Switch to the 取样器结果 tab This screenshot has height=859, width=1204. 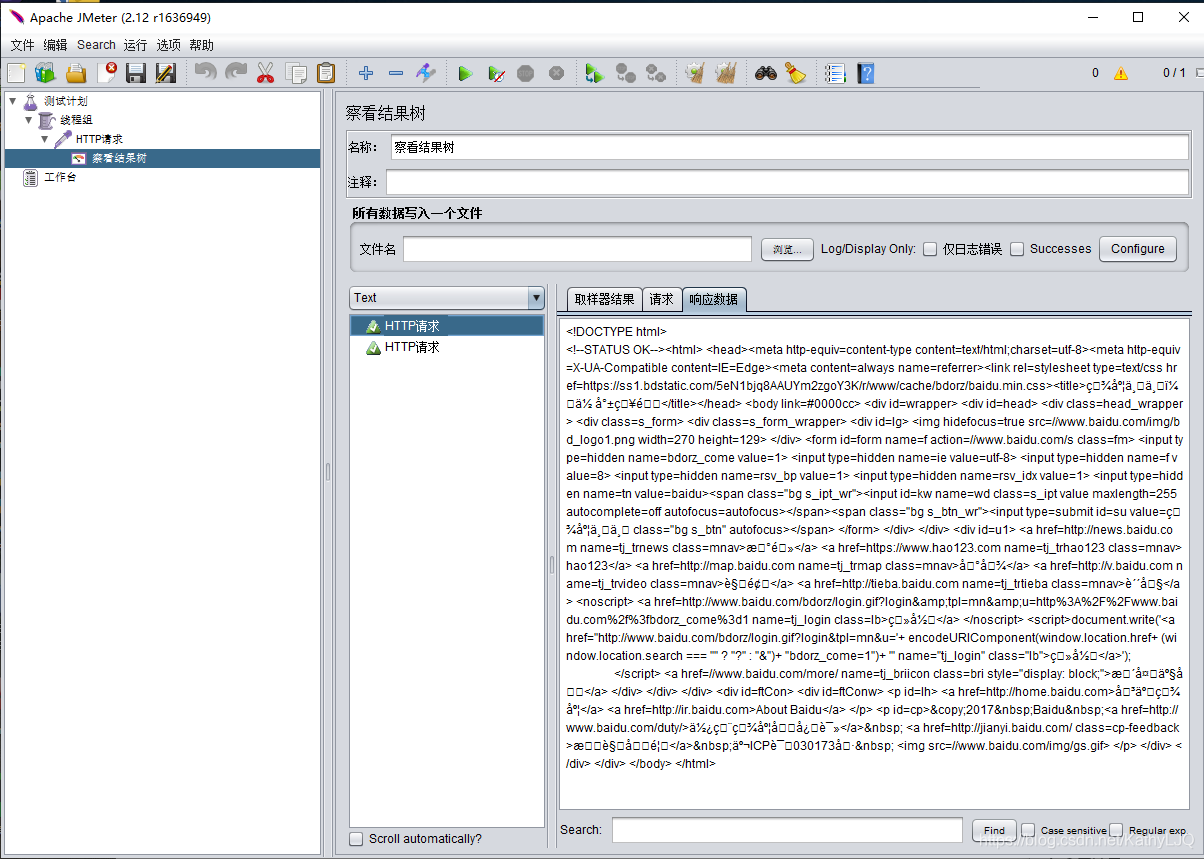pyautogui.click(x=604, y=299)
